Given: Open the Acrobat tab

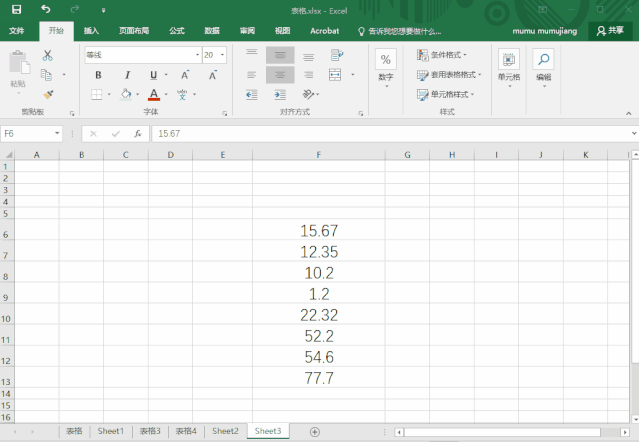Looking at the screenshot, I should [324, 31].
